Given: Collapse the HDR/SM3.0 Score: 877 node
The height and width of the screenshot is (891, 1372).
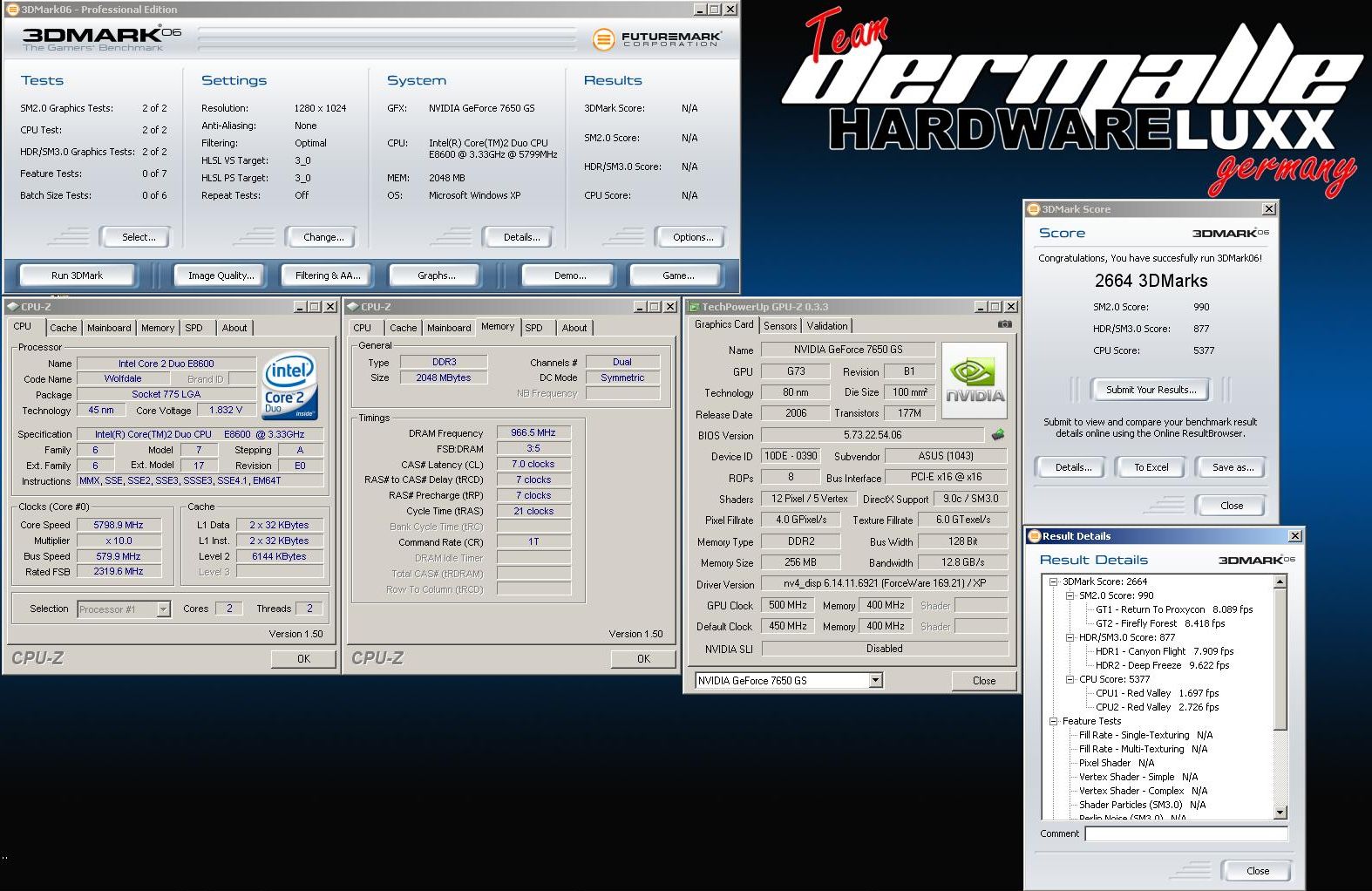Looking at the screenshot, I should 1070,637.
